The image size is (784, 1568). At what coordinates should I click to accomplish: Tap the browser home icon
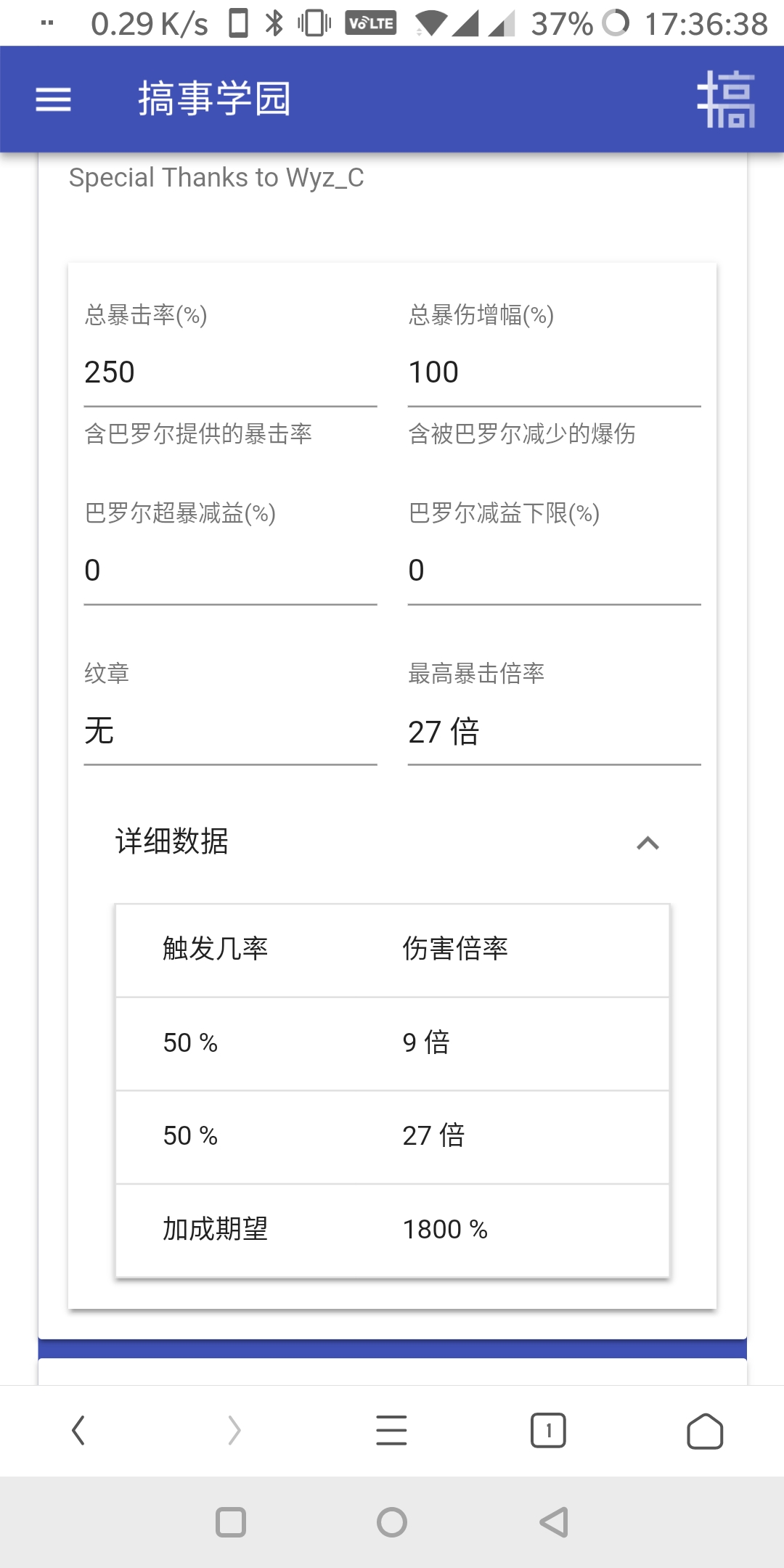tap(704, 1431)
